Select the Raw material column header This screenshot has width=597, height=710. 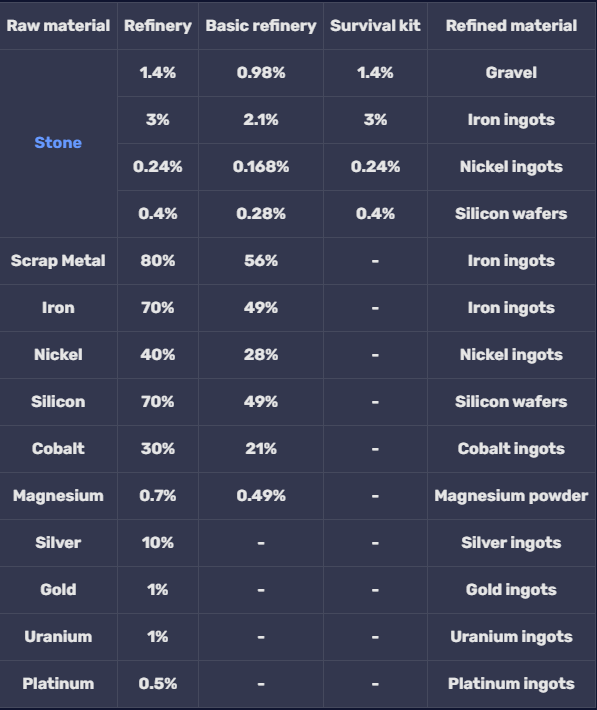(58, 26)
